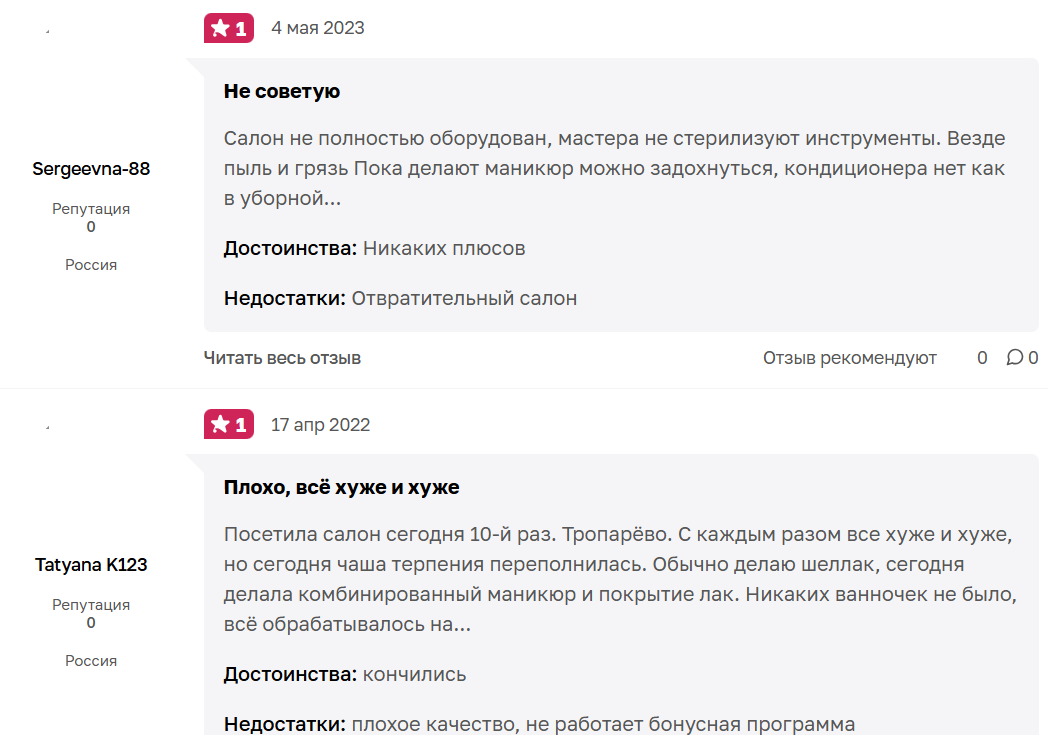Open the review titled Не советую
This screenshot has width=1048, height=735.
coord(281,91)
